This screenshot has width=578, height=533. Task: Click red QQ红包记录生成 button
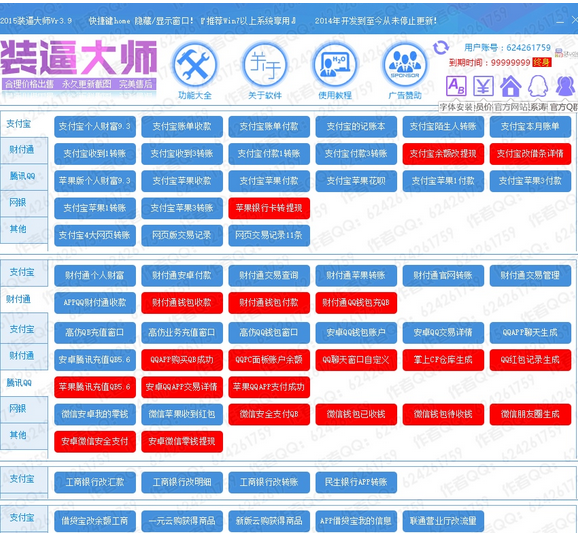[530, 360]
